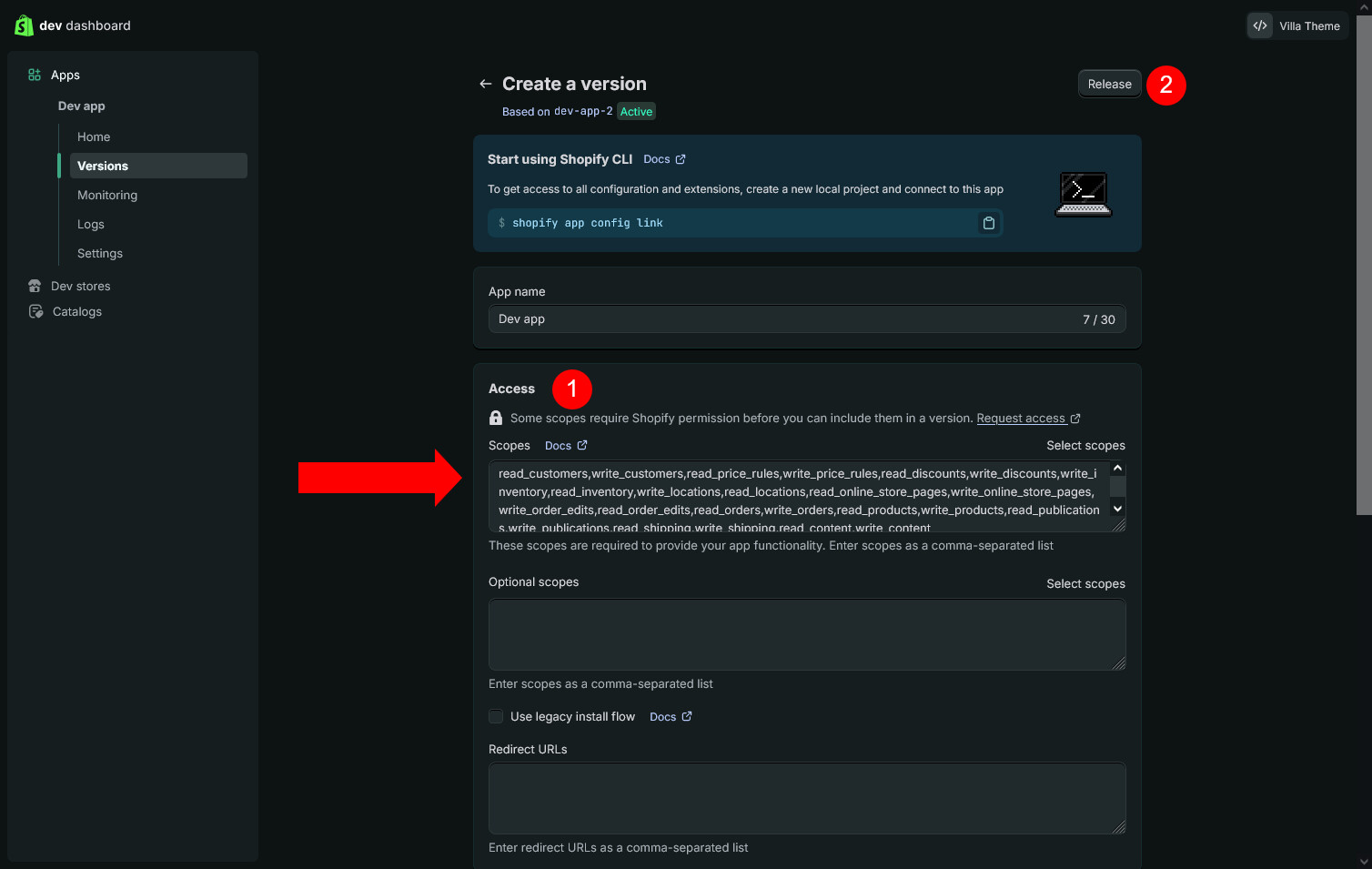Click the code icon next to Villa Theme
The image size is (1372, 869).
pos(1260,25)
